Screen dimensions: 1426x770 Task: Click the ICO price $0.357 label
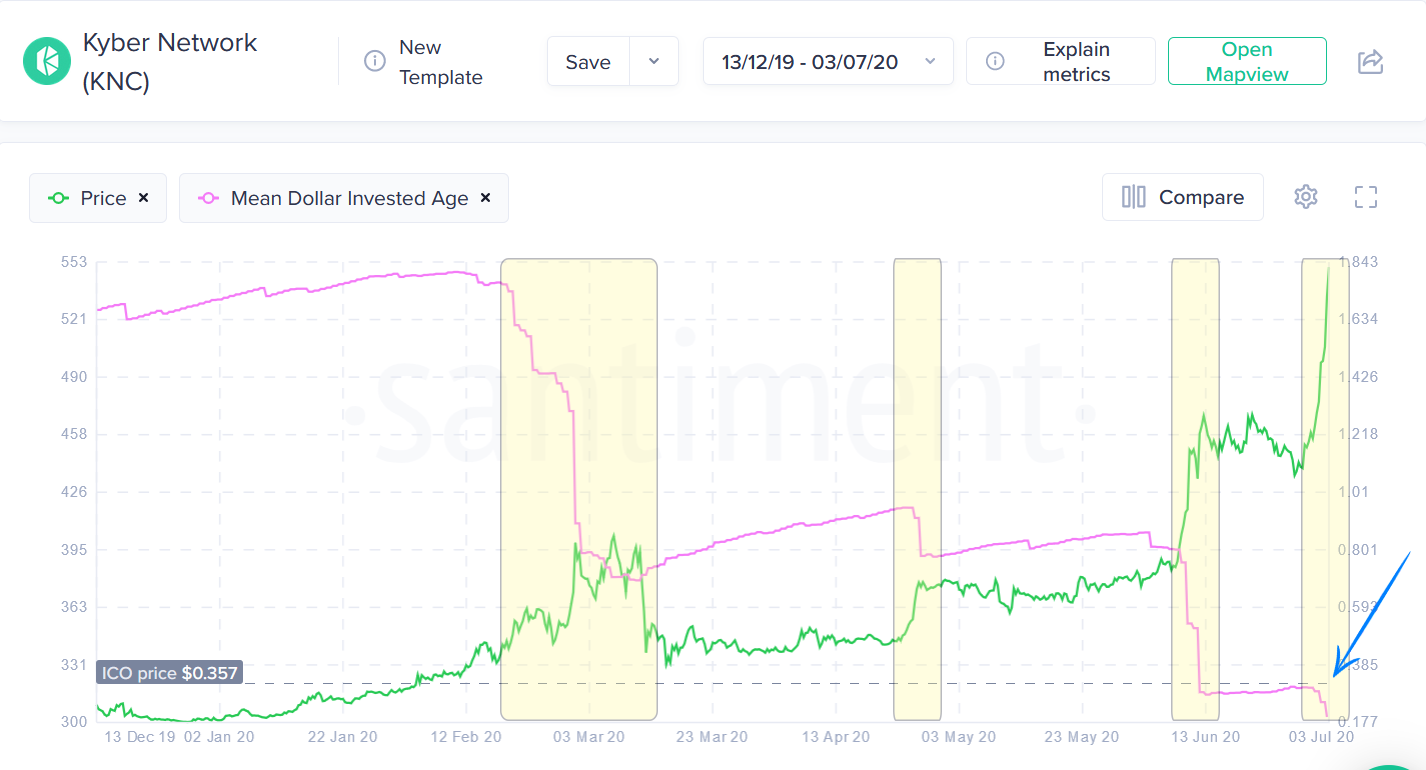point(170,673)
